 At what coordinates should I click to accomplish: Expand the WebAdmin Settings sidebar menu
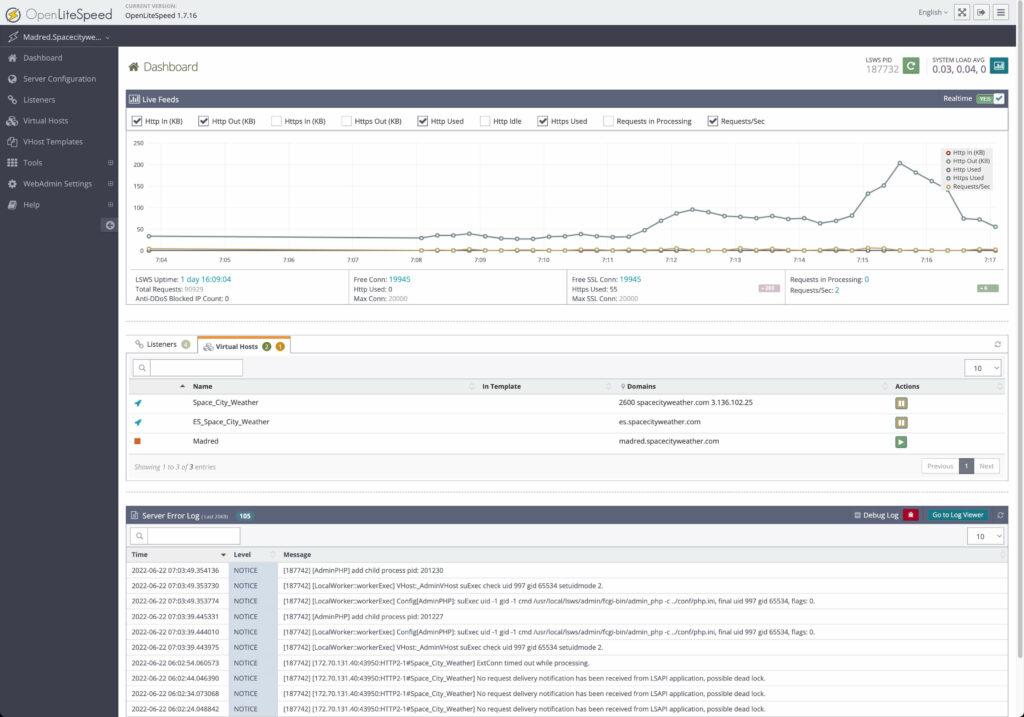pyautogui.click(x=110, y=183)
